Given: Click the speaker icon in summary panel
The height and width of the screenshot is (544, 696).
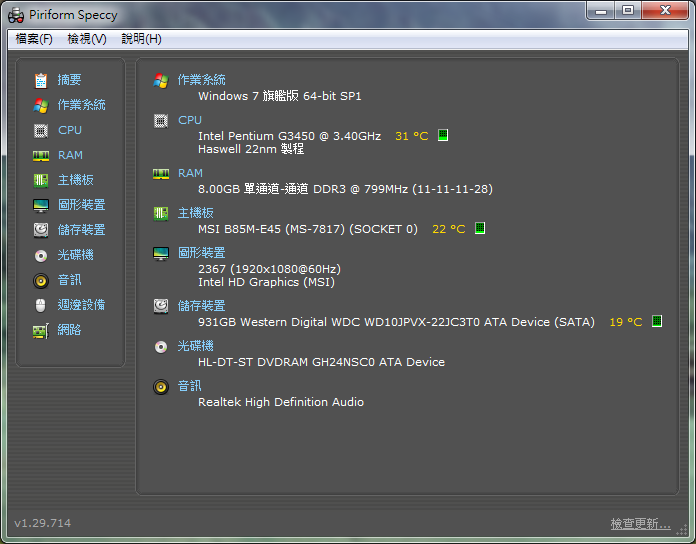Looking at the screenshot, I should point(161,387).
